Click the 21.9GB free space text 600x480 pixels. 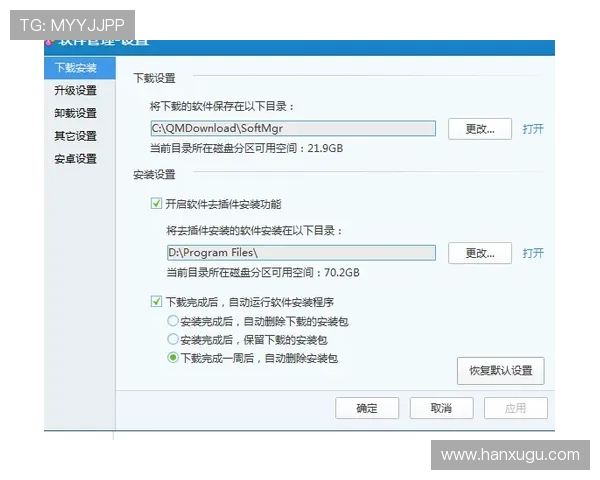(x=325, y=148)
